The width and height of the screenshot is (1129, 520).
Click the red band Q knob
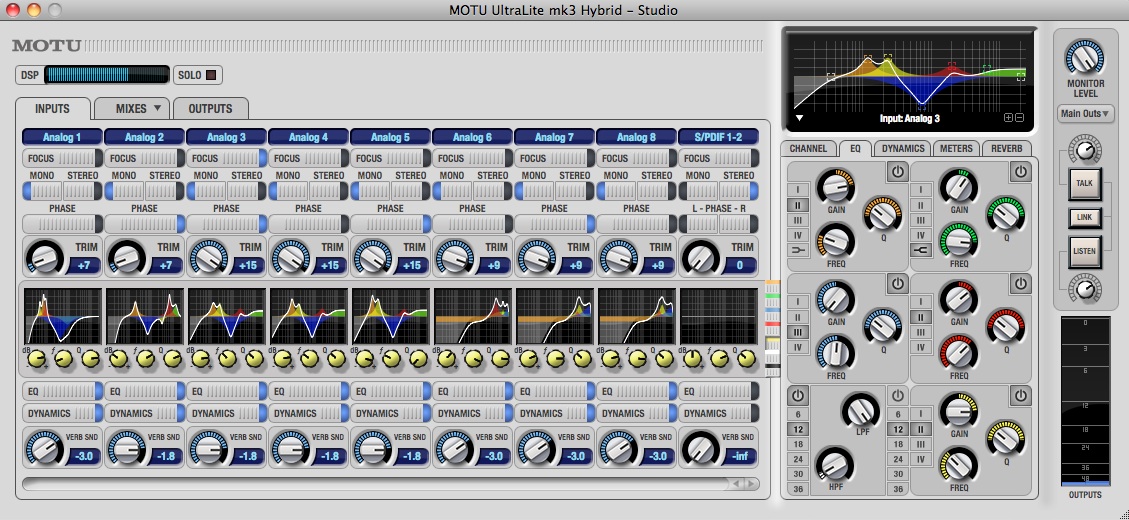point(1007,326)
